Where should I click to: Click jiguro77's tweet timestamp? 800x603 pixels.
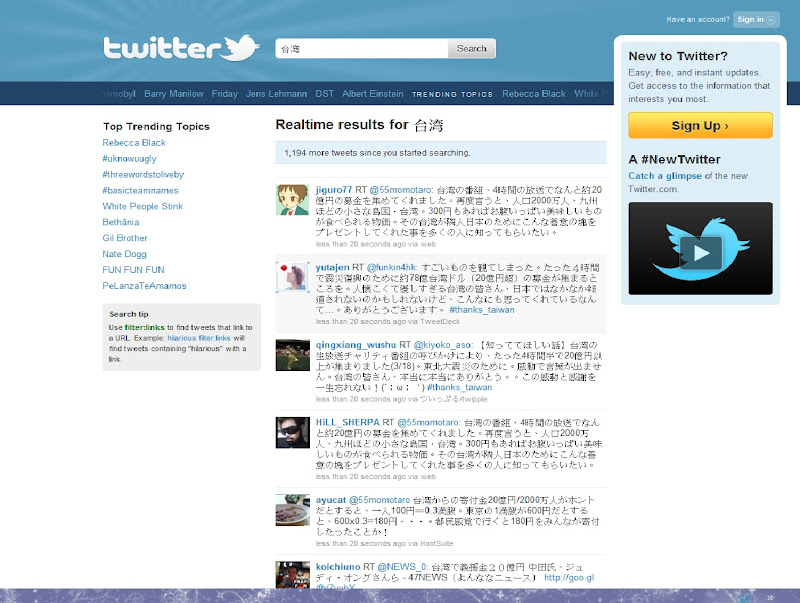[360, 244]
